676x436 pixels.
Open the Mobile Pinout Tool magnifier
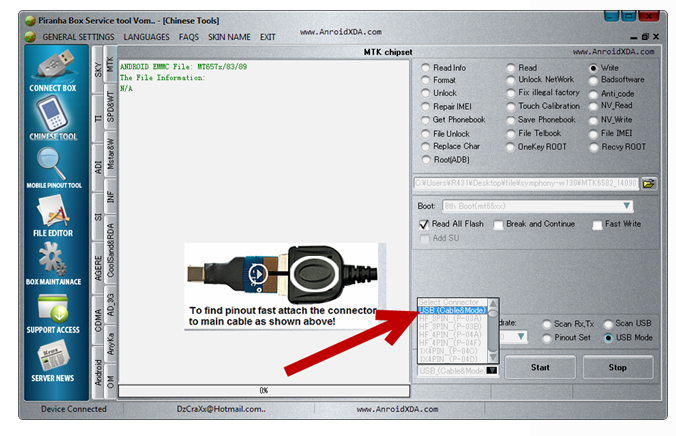click(x=50, y=164)
